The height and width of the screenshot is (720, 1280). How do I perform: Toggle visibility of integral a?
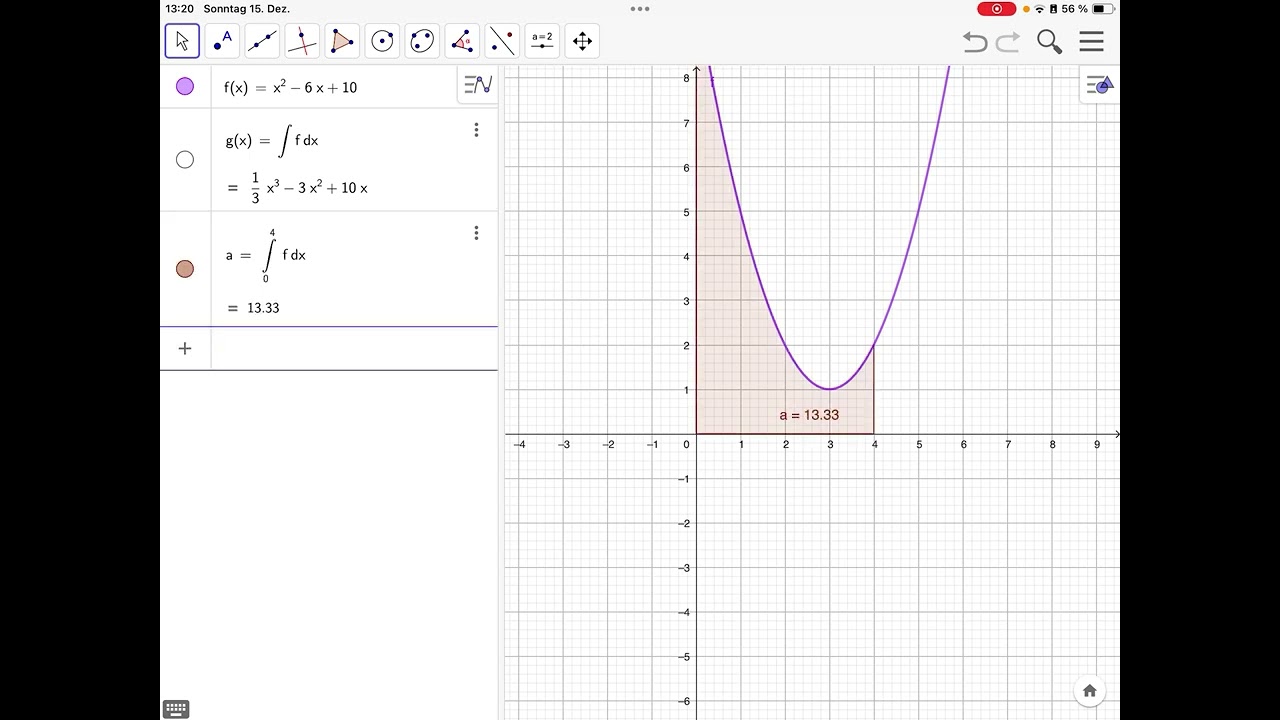tap(185, 269)
